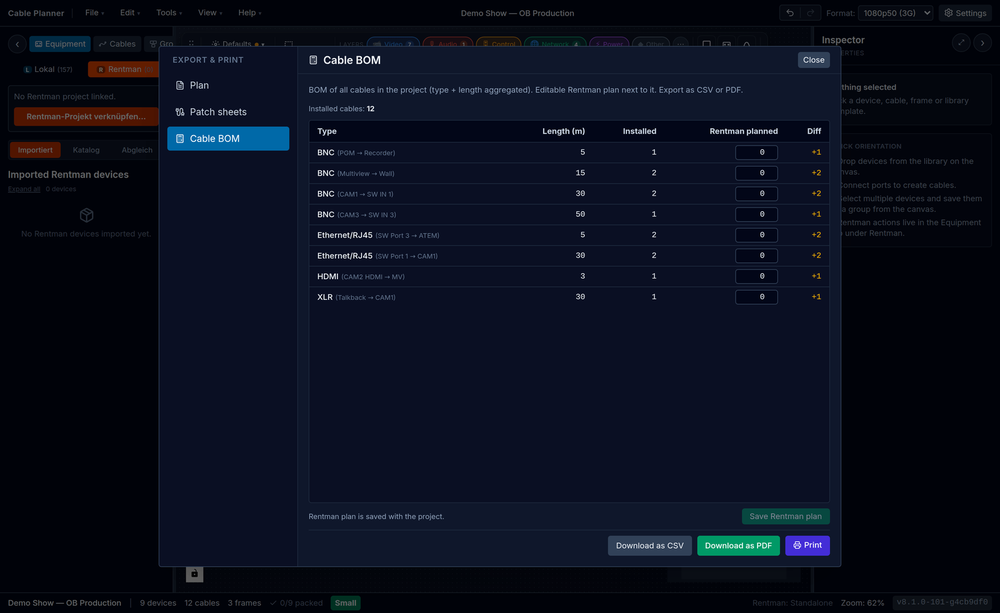Edit Rentman planned for Ethernet SW Port 1 → CAM1

[756, 256]
